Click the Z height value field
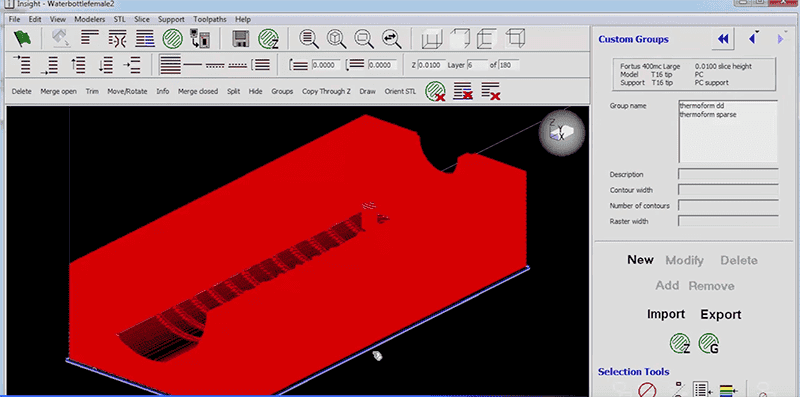The width and height of the screenshot is (800, 397). click(431, 65)
